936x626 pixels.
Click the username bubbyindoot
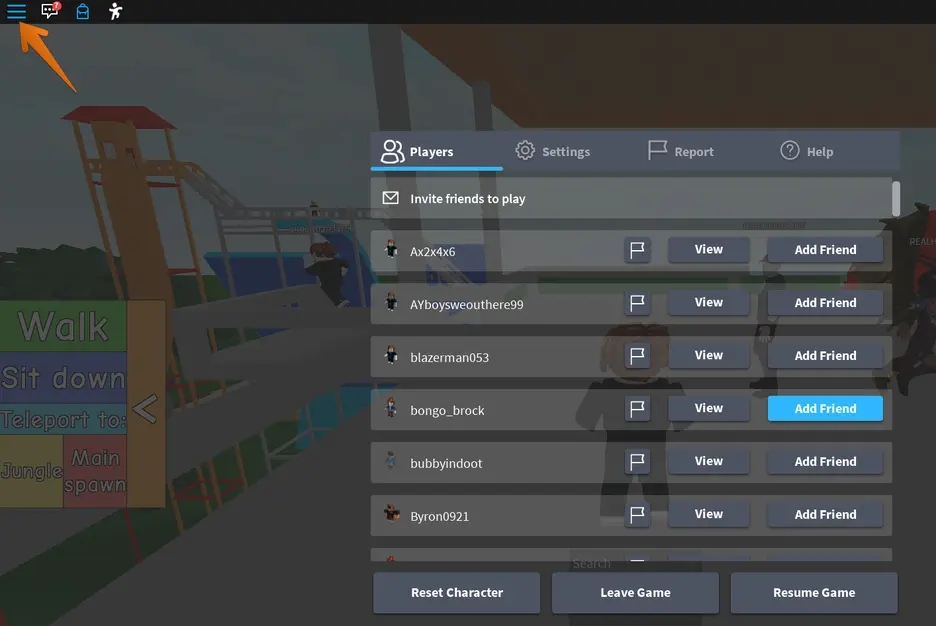446,463
